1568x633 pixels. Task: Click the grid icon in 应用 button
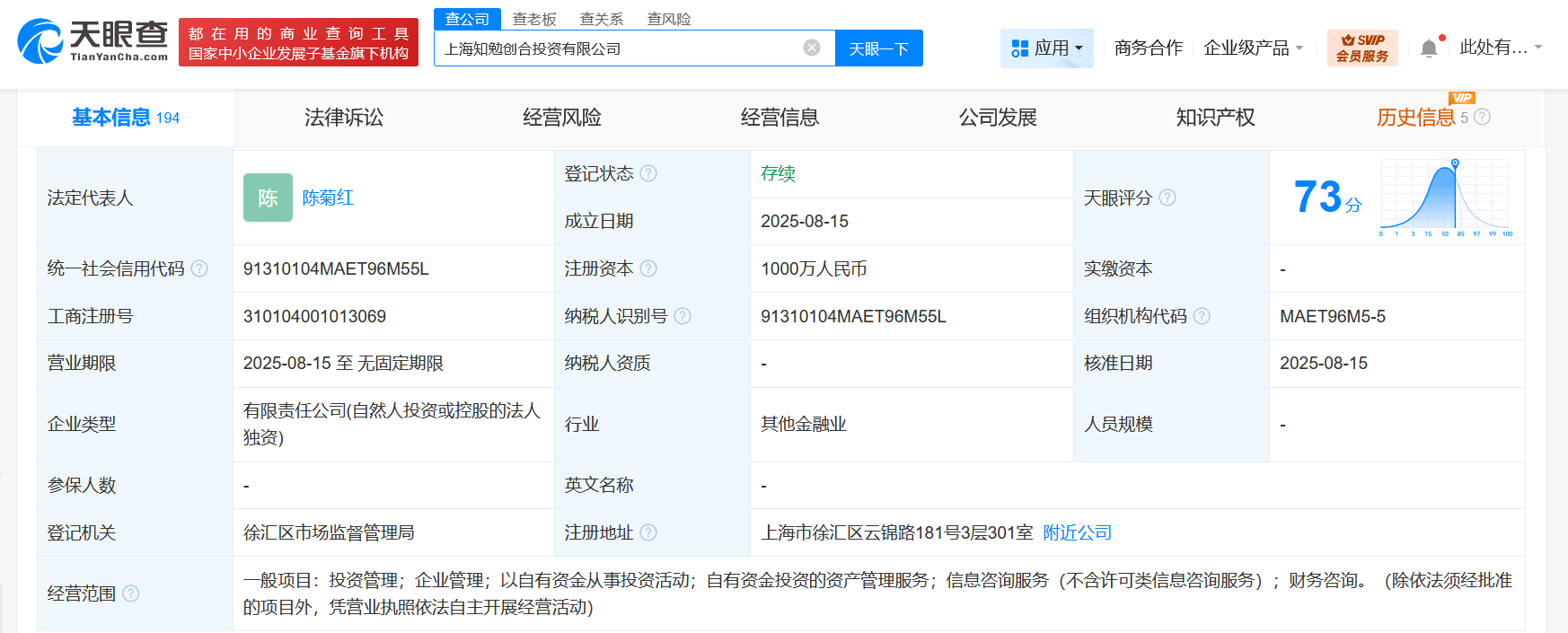(1019, 48)
